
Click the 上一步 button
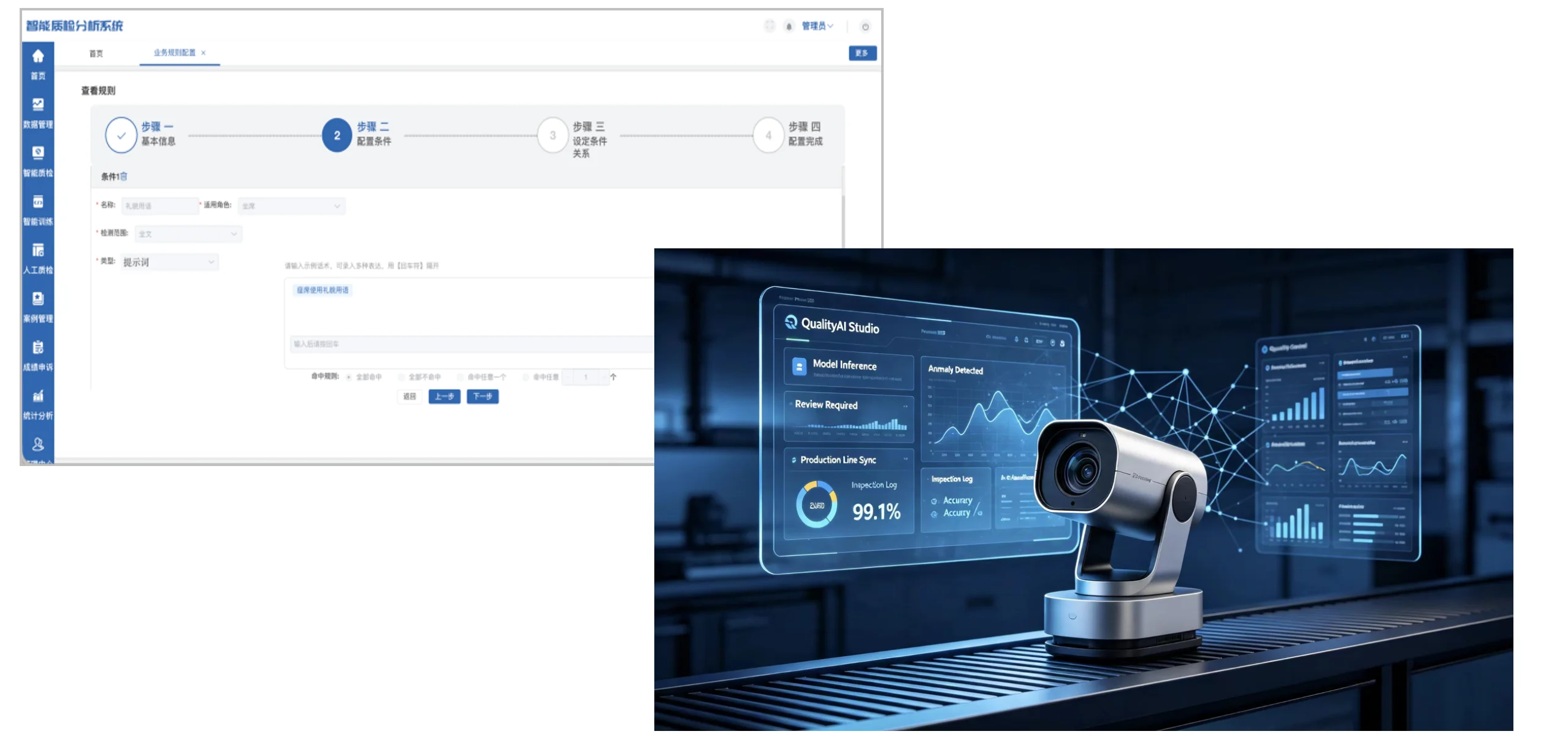pyautogui.click(x=444, y=397)
